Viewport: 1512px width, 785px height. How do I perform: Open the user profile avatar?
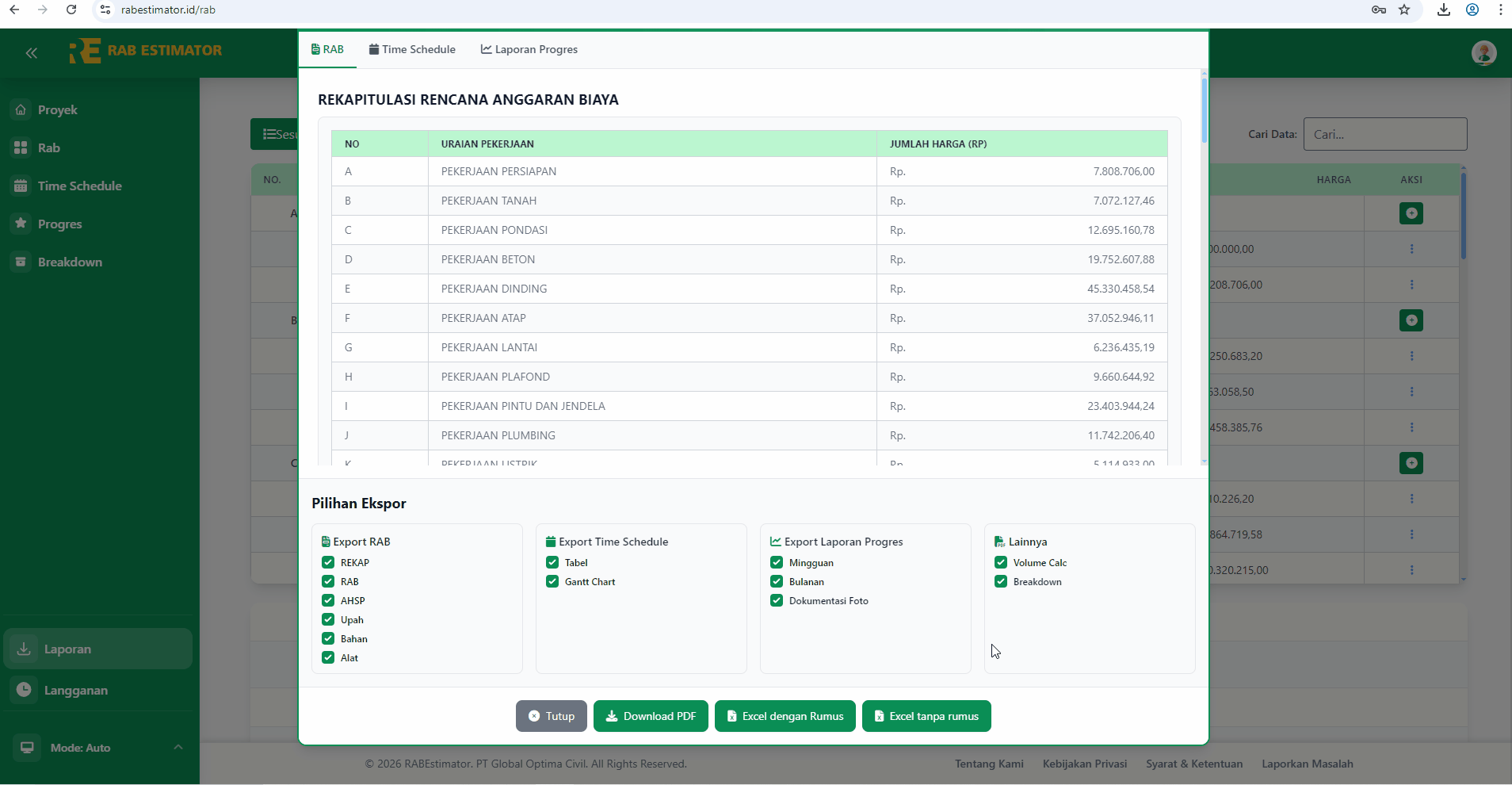tap(1483, 53)
